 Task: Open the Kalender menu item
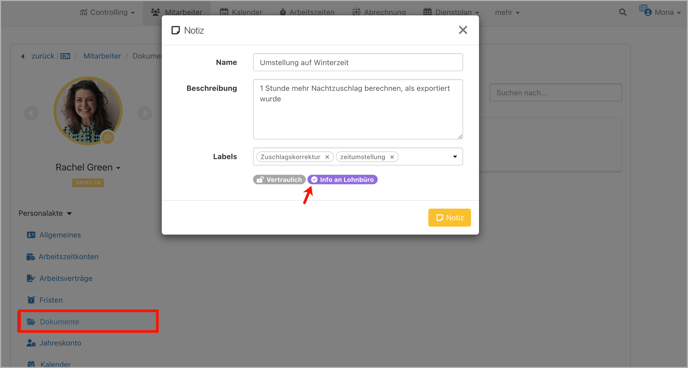(241, 12)
